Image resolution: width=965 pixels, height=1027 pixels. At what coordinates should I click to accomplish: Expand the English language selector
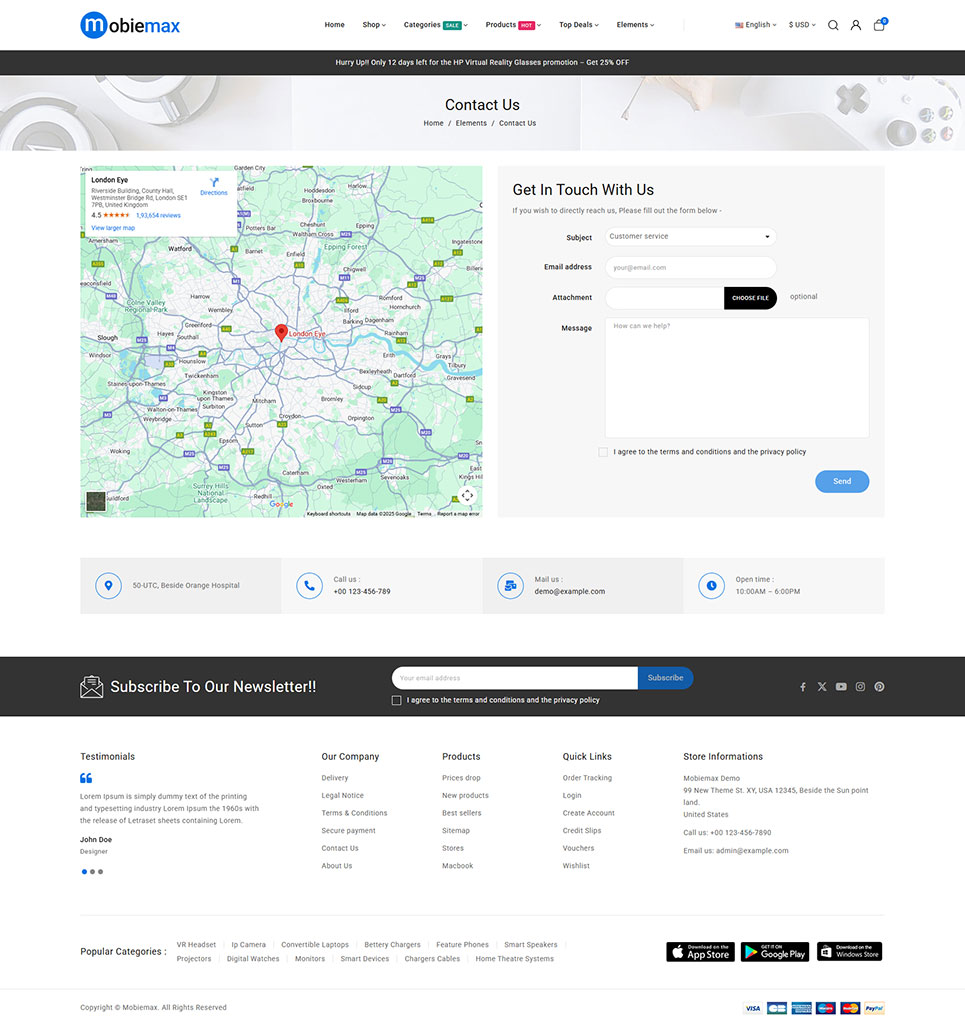[x=756, y=25]
